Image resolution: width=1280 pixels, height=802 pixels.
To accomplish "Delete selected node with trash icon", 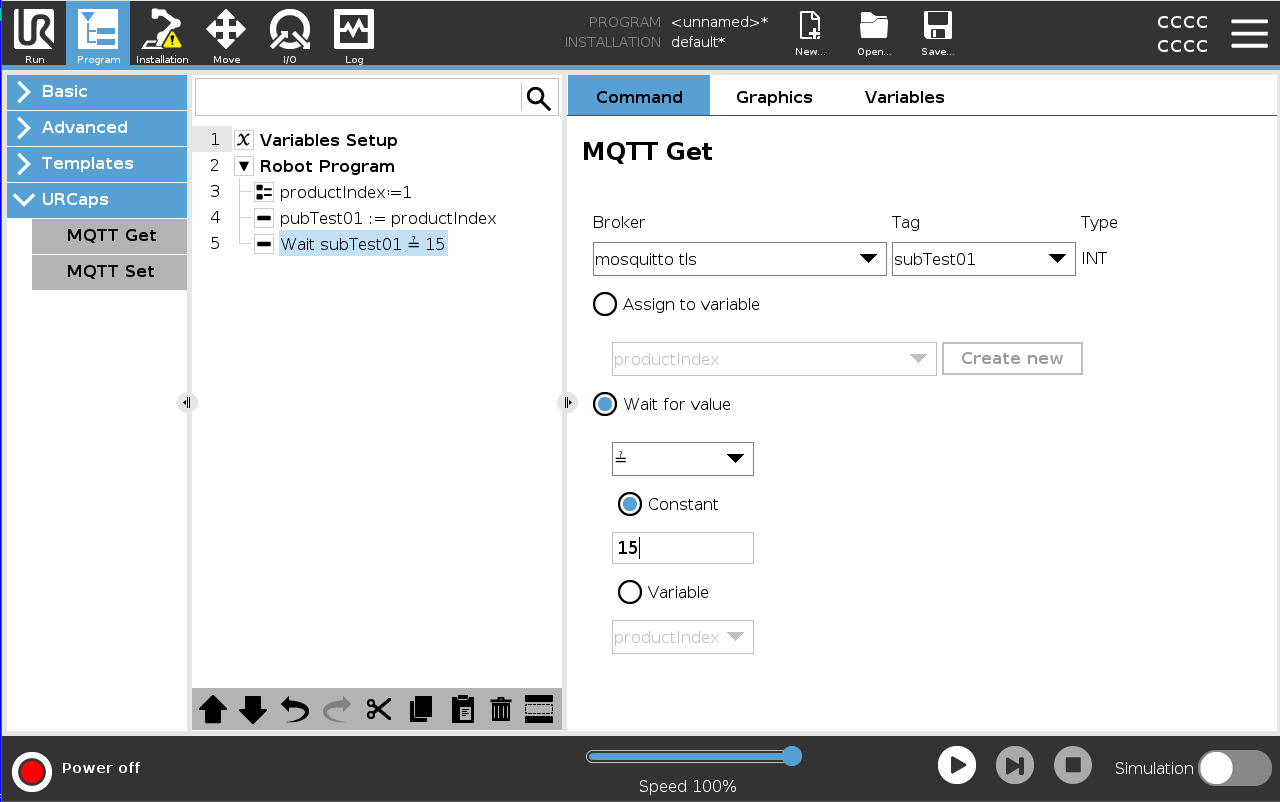I will click(501, 710).
